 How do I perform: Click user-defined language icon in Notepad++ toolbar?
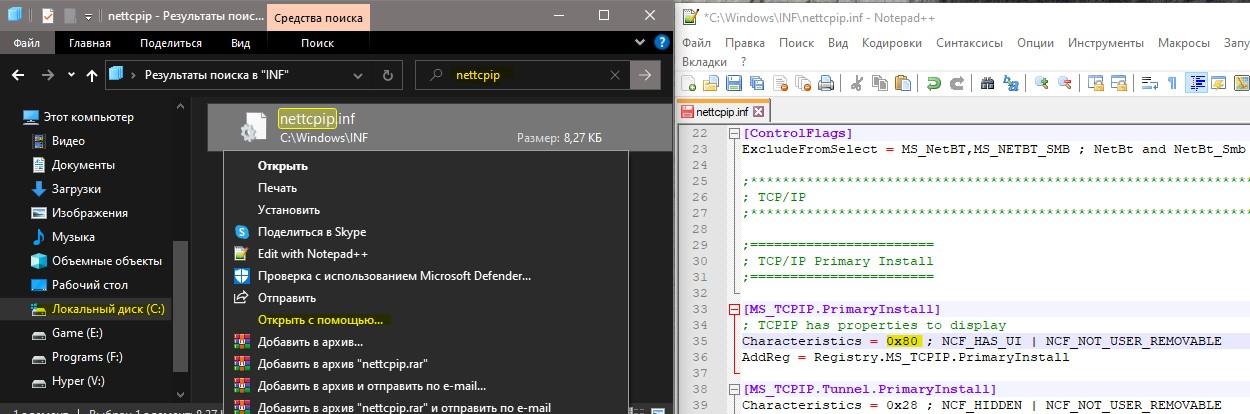1218,83
